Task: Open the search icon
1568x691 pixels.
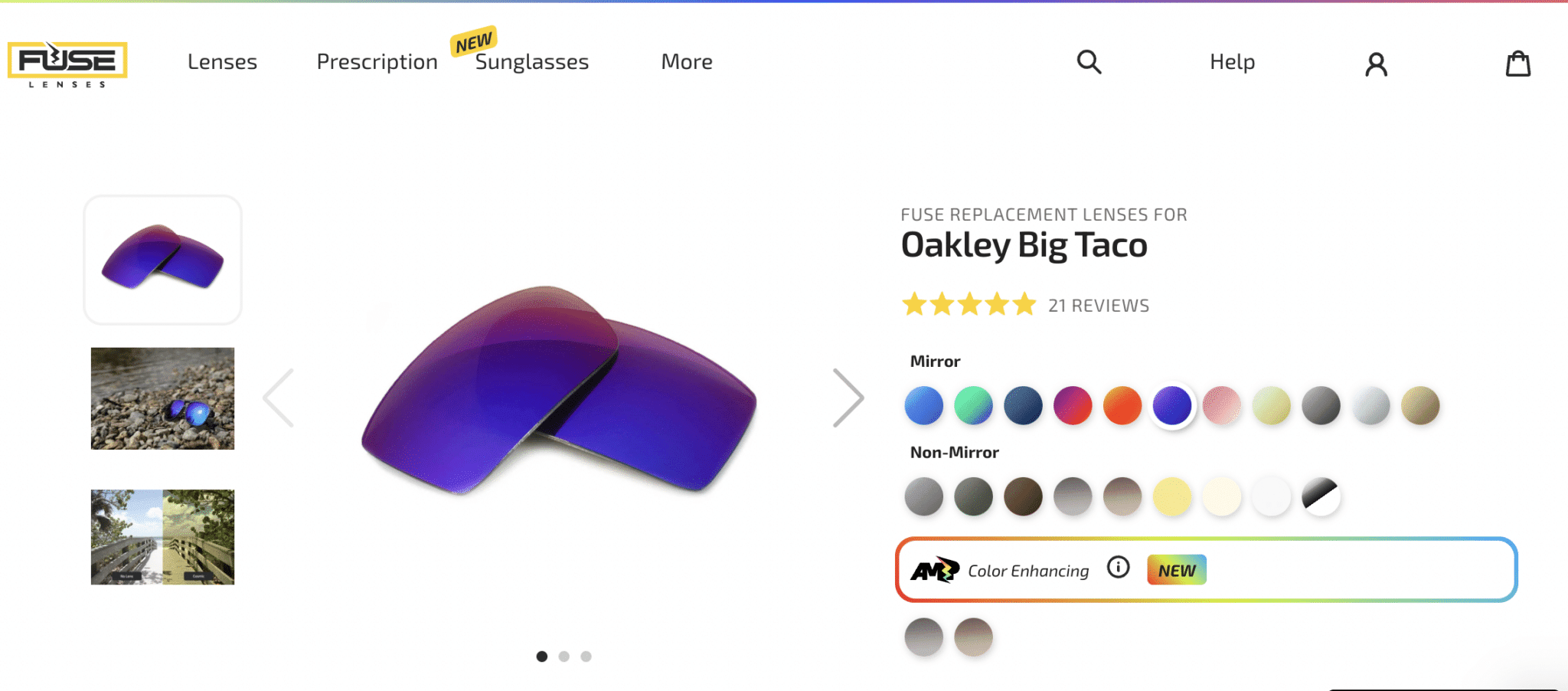Action: tap(1089, 63)
